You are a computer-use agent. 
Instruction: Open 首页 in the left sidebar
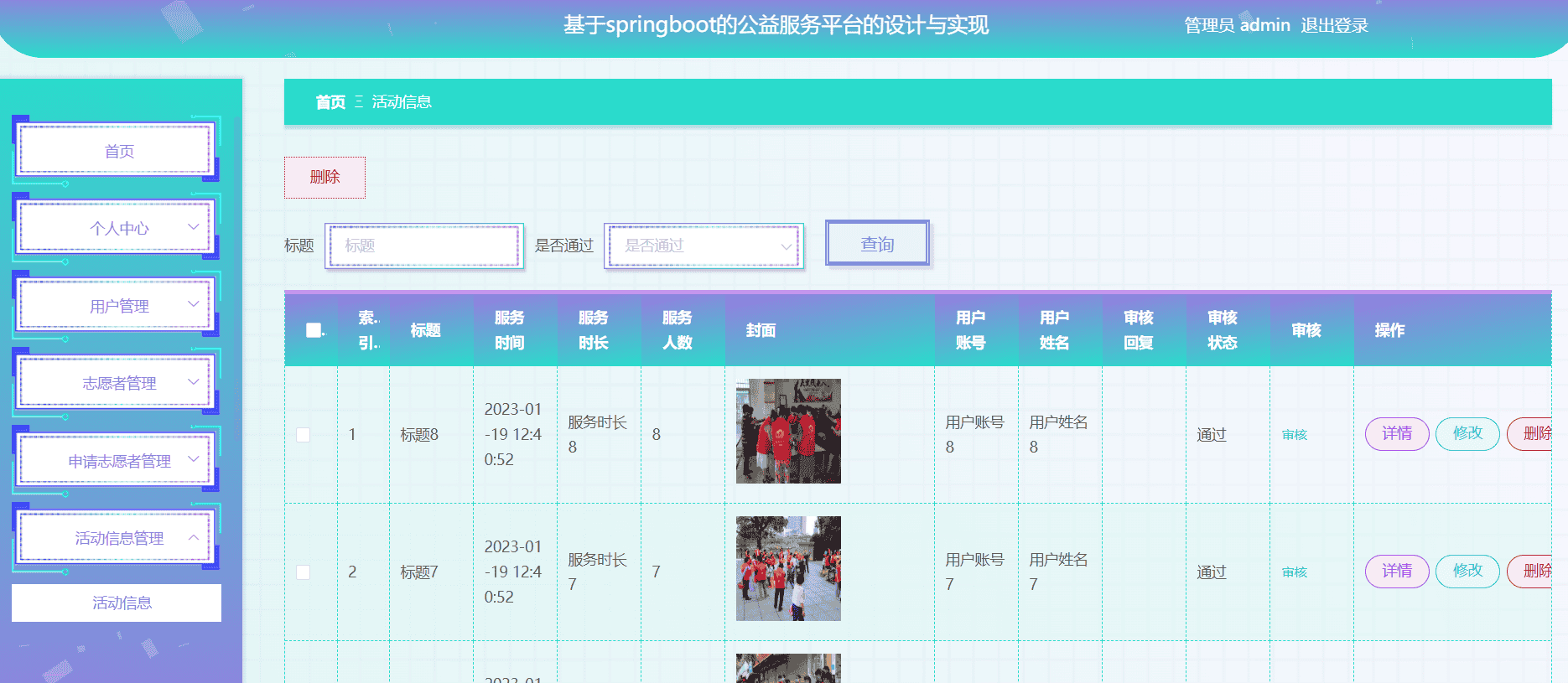[x=116, y=150]
